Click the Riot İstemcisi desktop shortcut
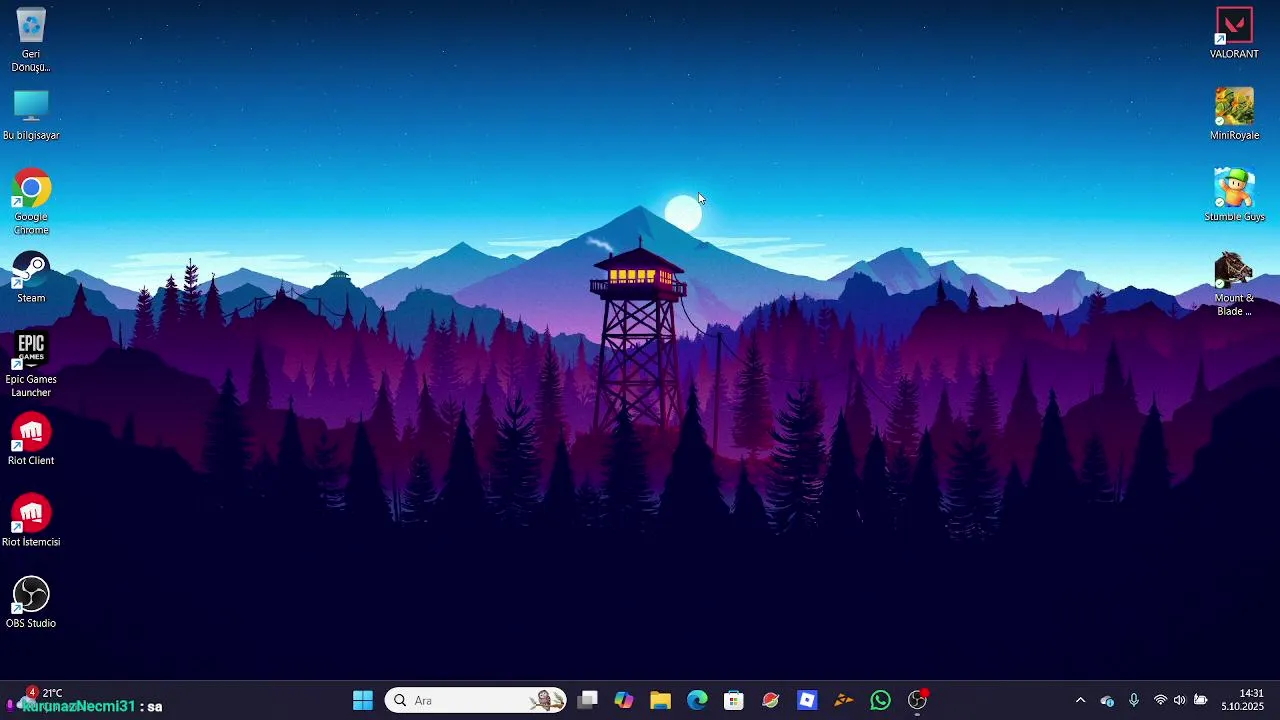The image size is (1280, 720). 31,522
